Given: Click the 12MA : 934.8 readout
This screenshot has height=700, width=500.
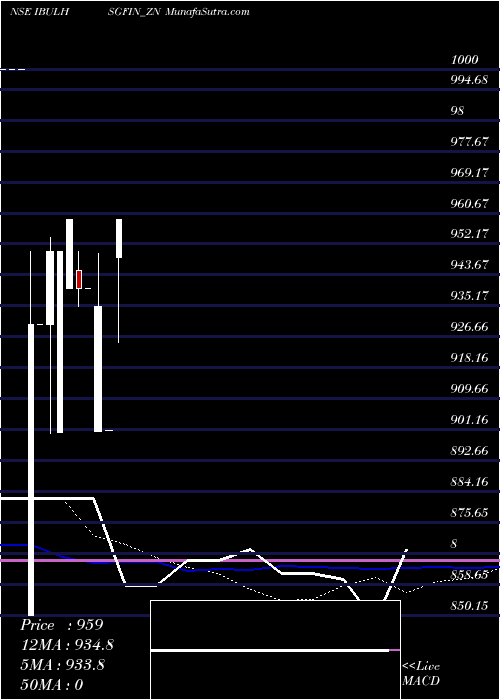Looking at the screenshot, I should pyautogui.click(x=67, y=645).
